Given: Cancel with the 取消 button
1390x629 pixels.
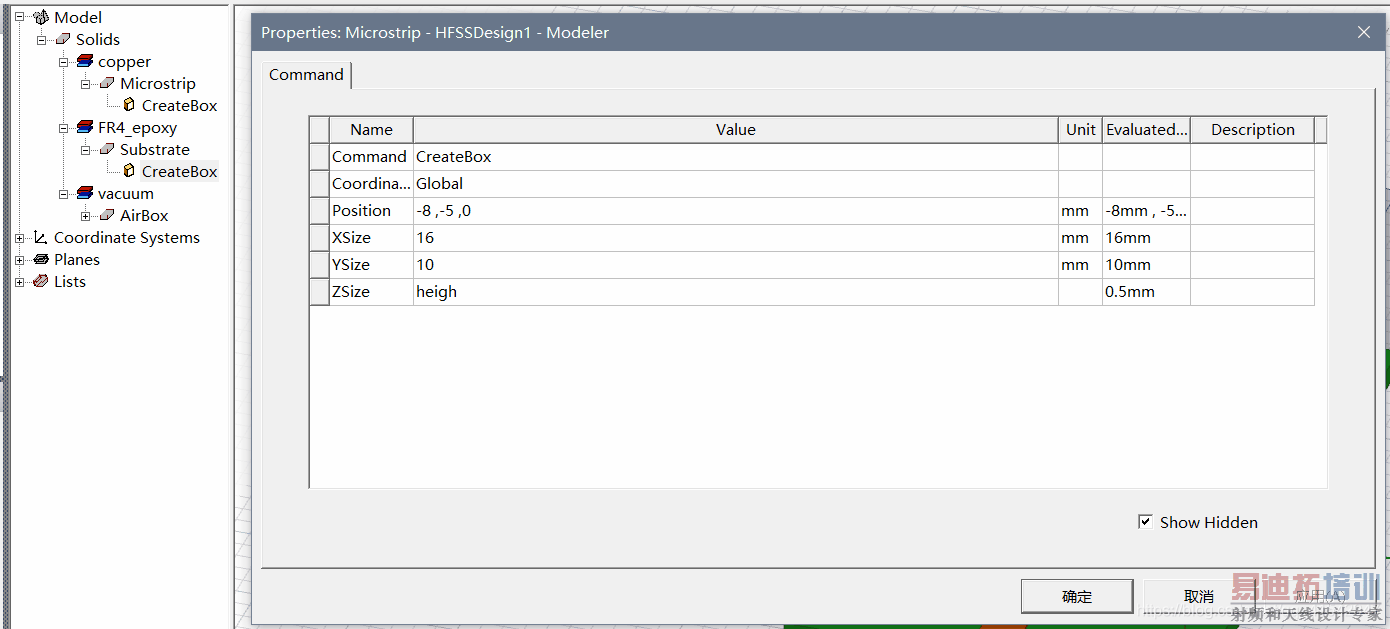Looking at the screenshot, I should click(1199, 596).
